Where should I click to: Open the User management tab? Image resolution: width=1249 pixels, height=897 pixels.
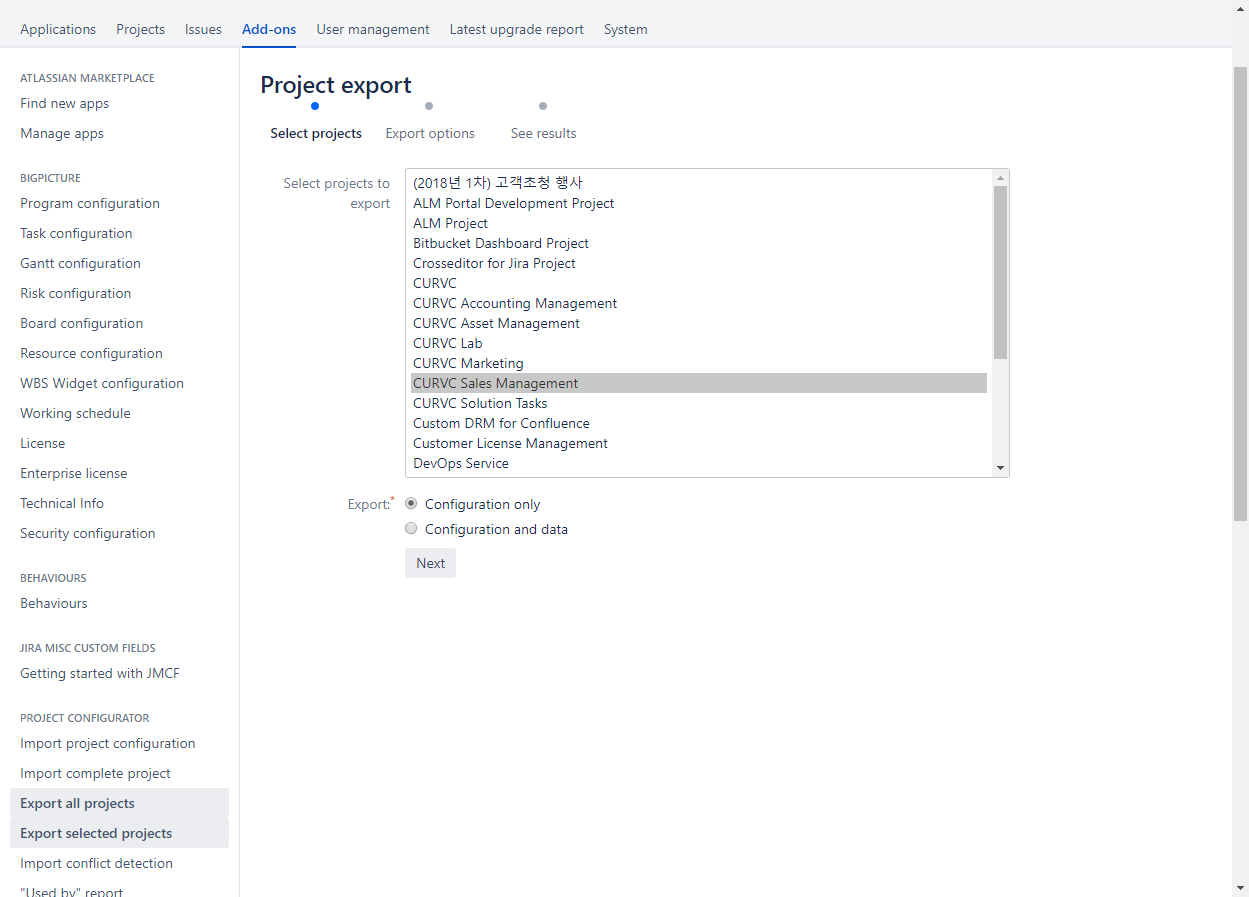pos(373,29)
